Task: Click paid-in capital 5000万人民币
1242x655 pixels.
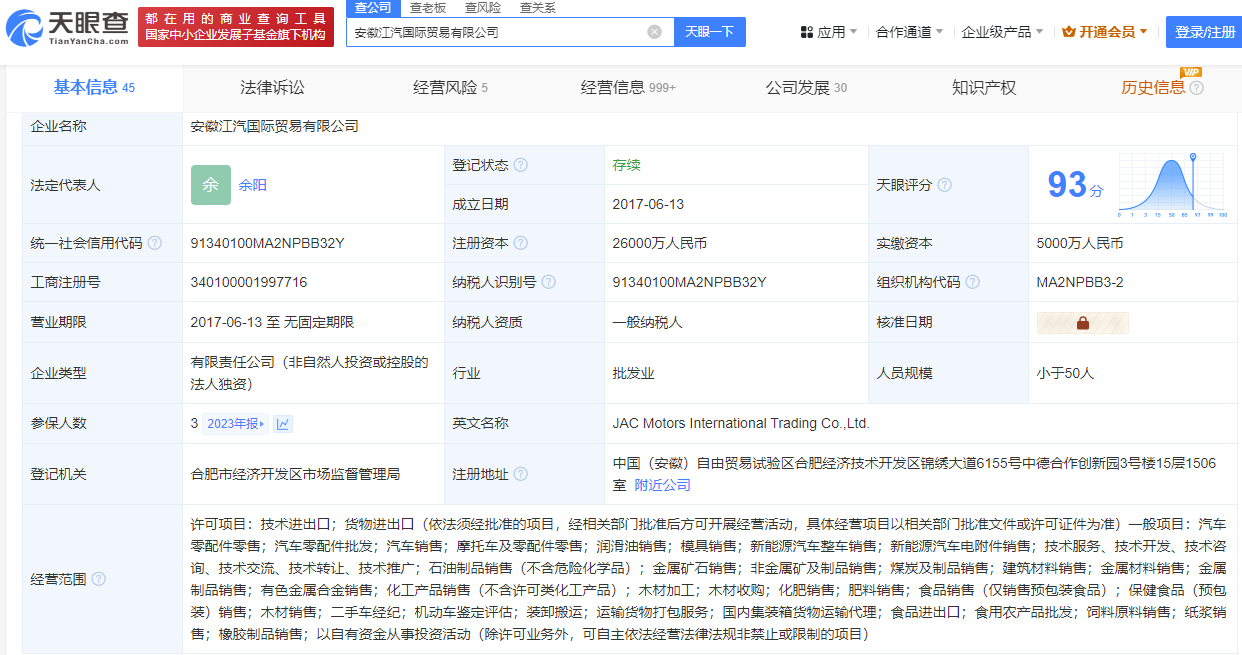Action: [1080, 243]
